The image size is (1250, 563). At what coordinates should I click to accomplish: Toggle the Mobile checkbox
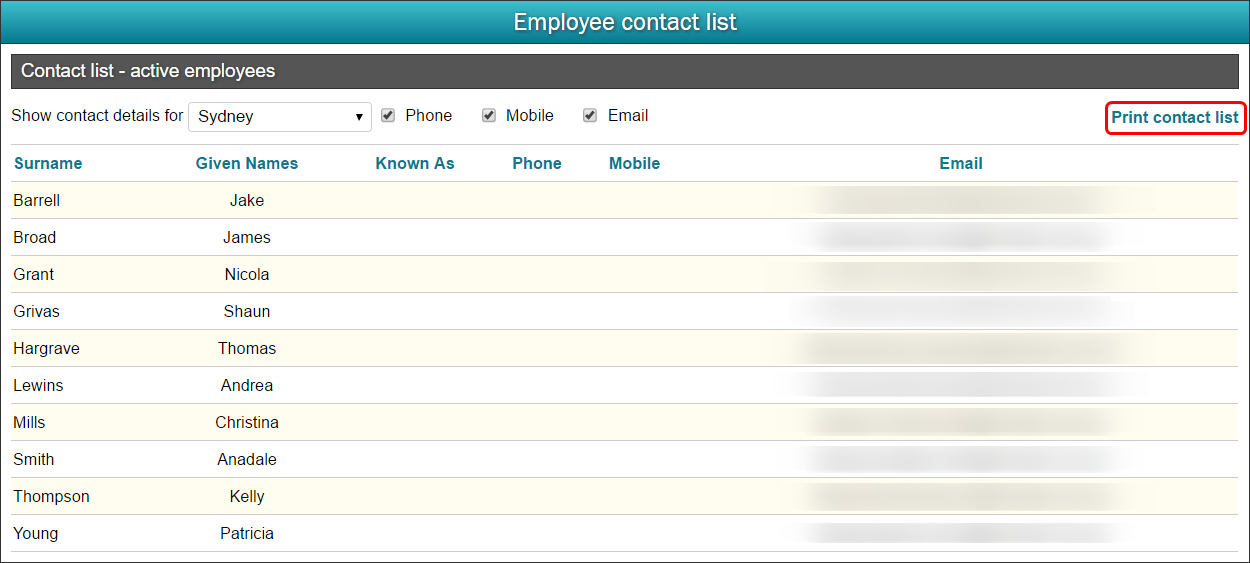tap(489, 116)
